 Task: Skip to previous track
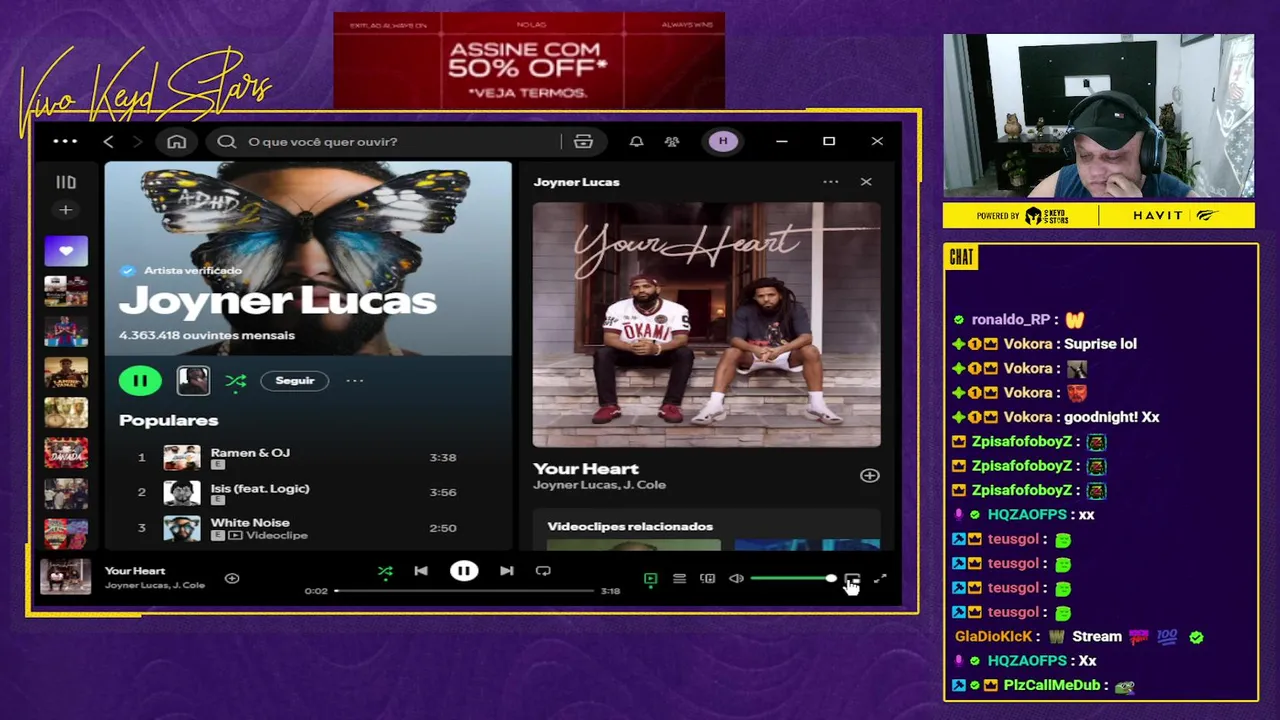pos(421,571)
